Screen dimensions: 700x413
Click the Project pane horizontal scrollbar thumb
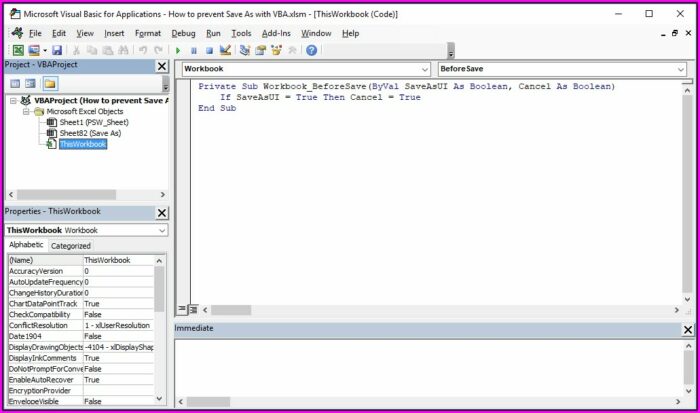[x=66, y=195]
